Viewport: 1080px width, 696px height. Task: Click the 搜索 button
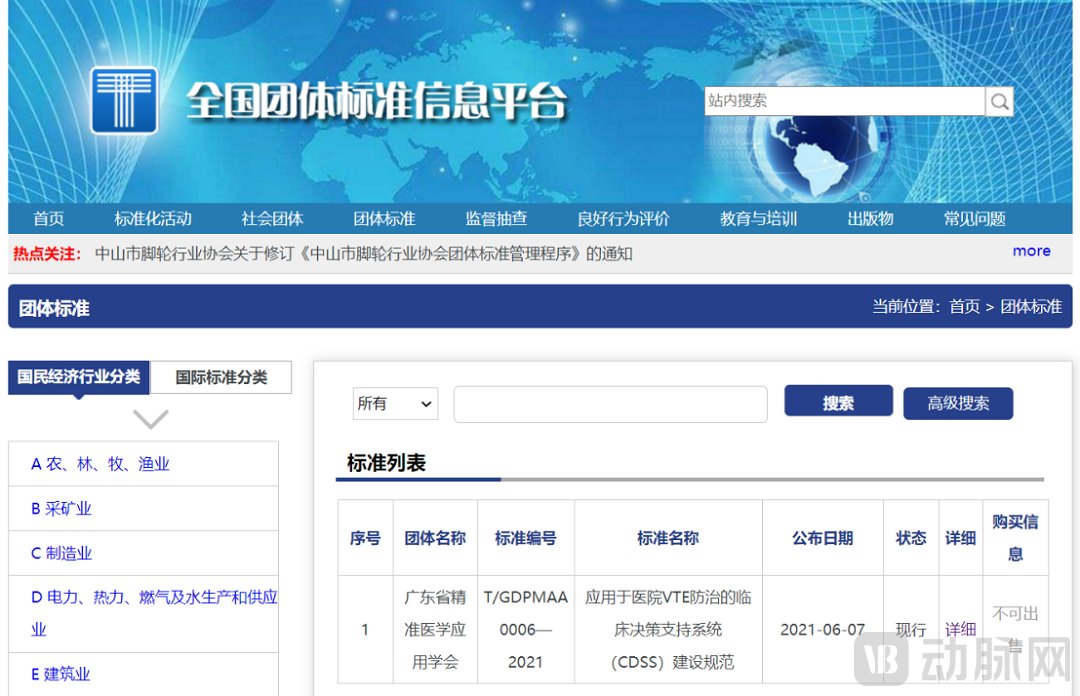(x=838, y=403)
